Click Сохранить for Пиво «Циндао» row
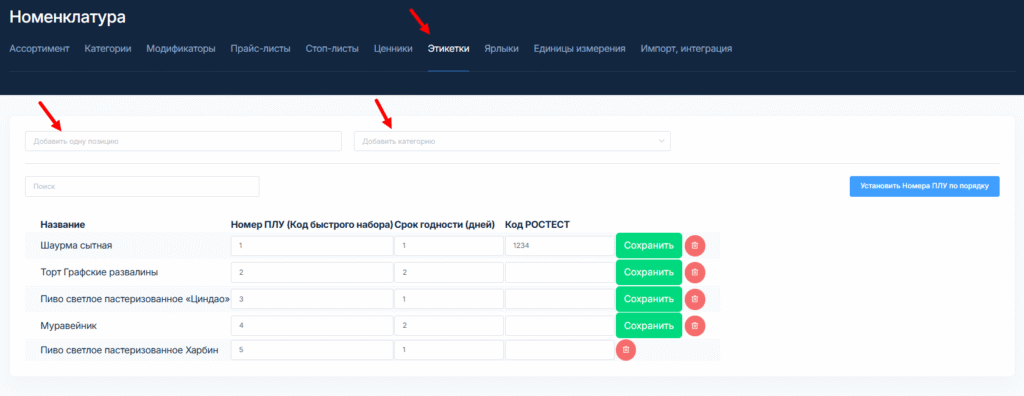 (648, 299)
